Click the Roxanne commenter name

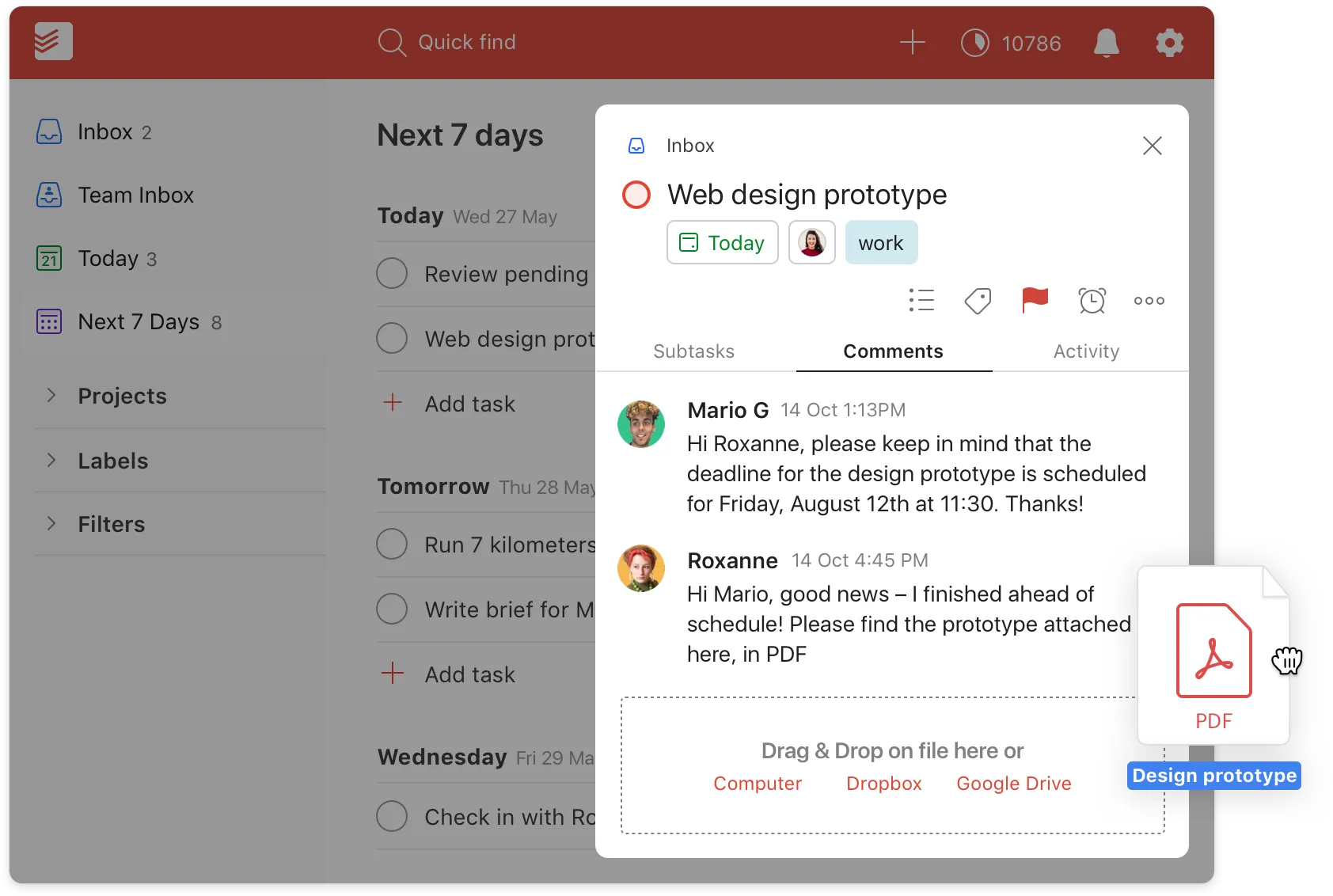pyautogui.click(x=733, y=560)
